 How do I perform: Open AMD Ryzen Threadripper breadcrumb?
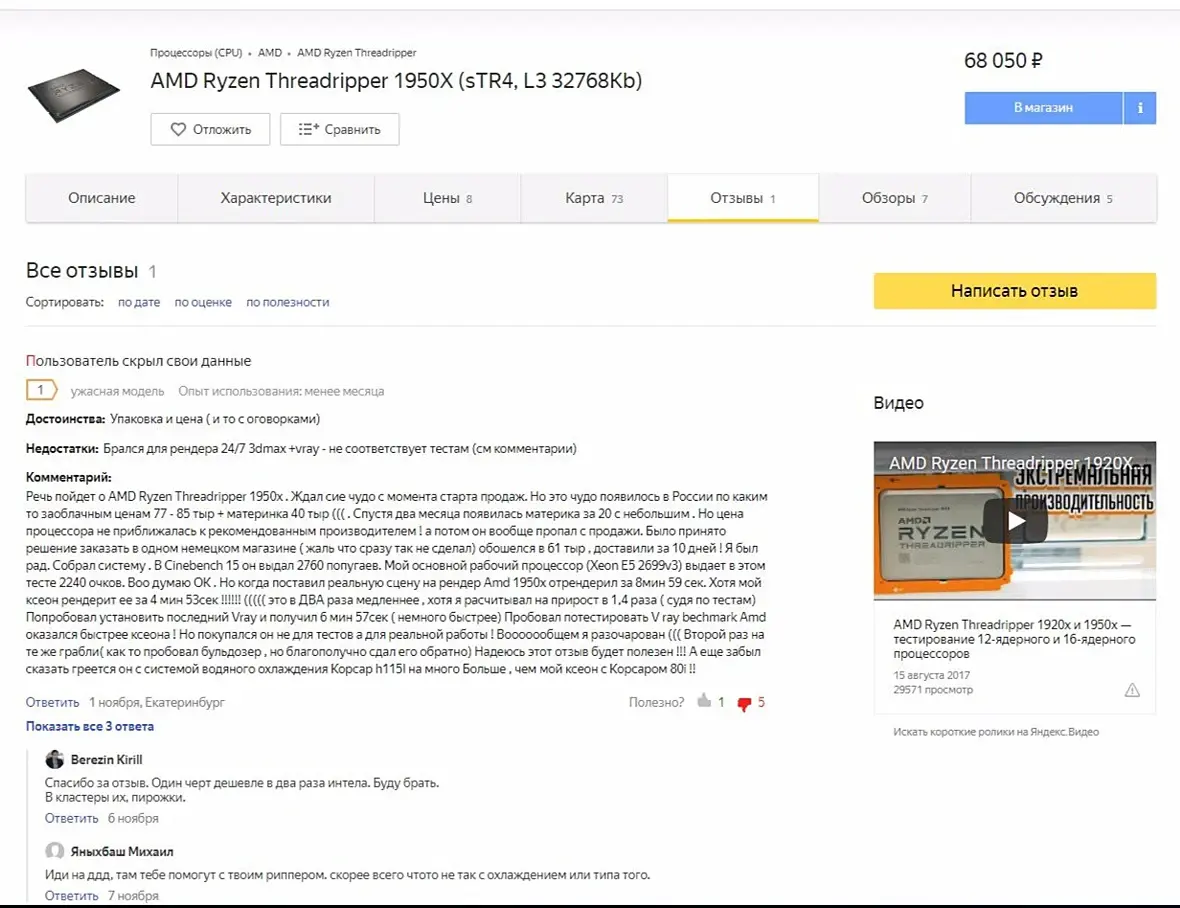357,53
